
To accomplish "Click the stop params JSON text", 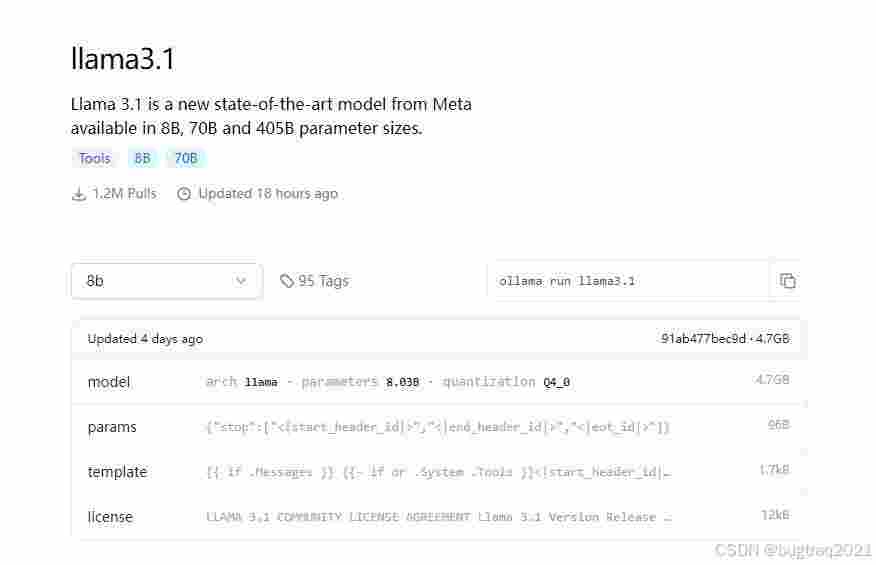I will [x=437, y=428].
